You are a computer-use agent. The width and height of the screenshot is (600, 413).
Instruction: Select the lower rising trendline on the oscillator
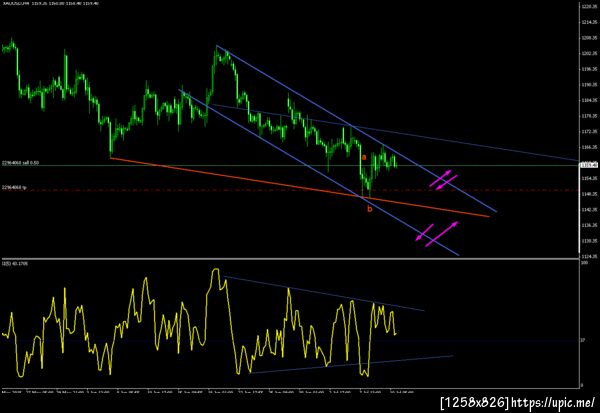pos(351,364)
